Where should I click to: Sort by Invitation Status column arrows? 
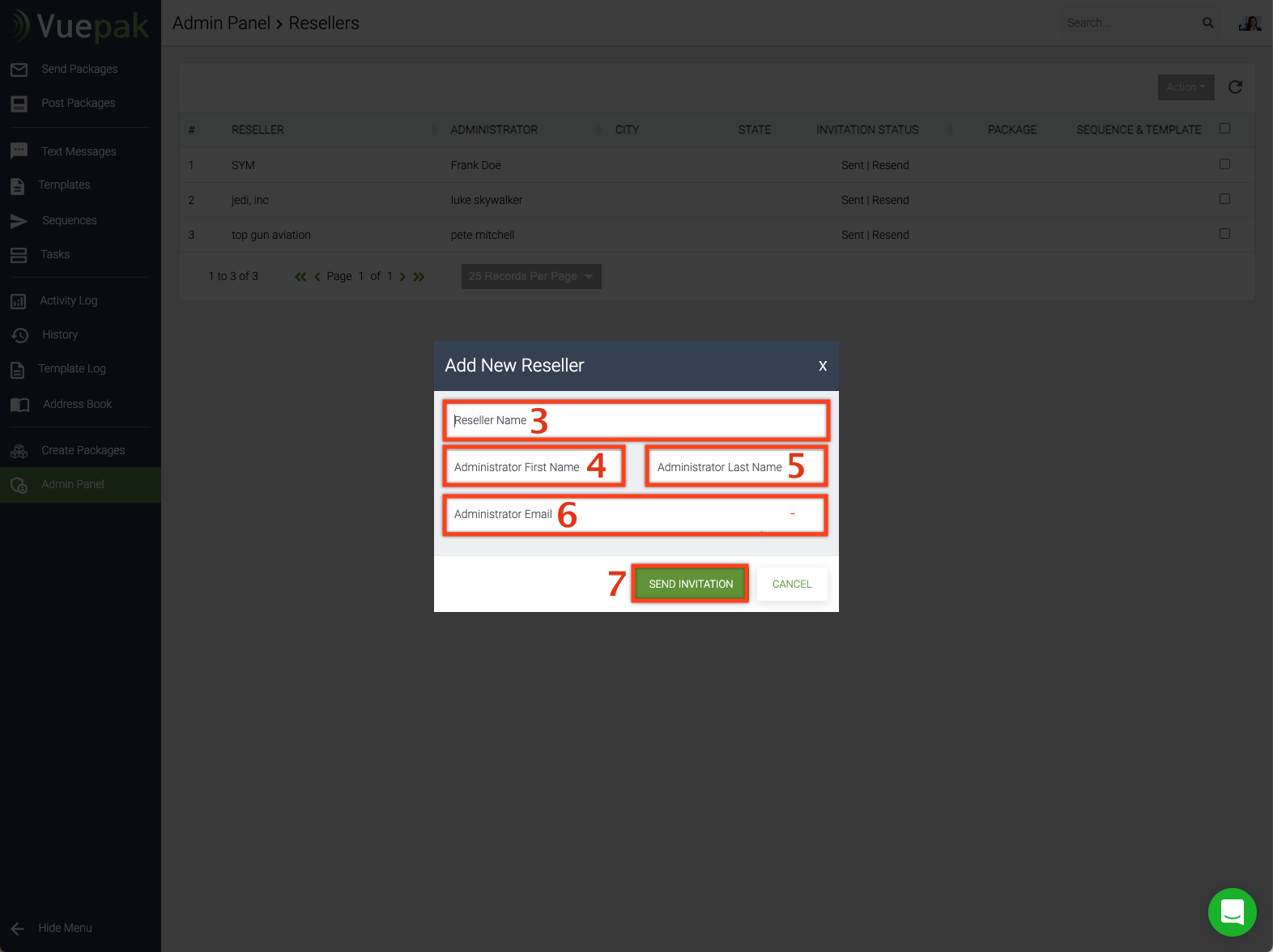tap(950, 130)
